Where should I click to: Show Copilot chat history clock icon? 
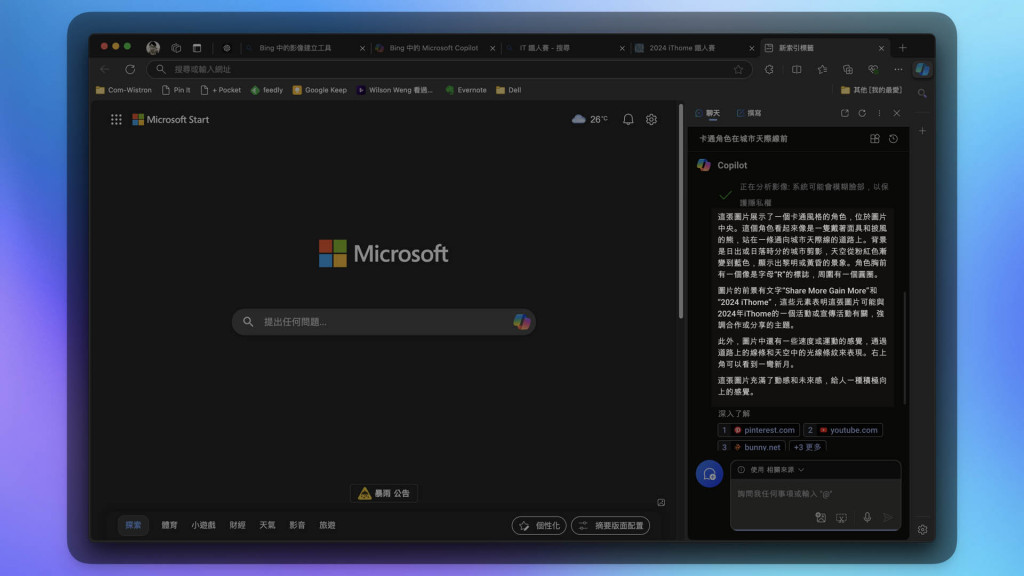point(893,138)
